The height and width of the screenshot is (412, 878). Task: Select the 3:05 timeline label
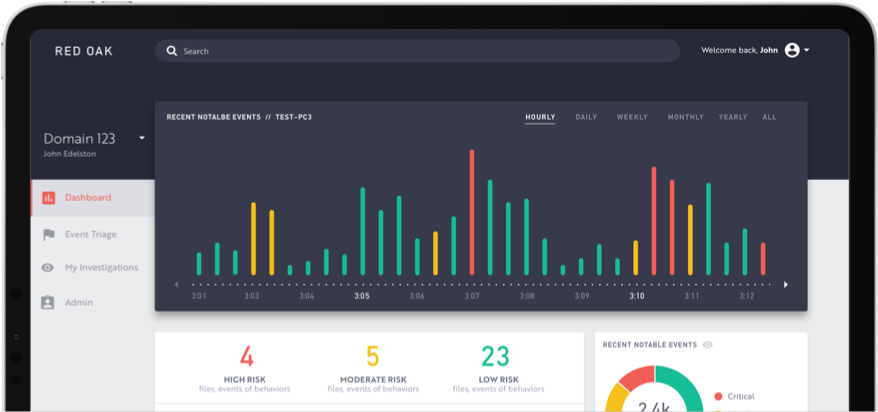point(362,296)
